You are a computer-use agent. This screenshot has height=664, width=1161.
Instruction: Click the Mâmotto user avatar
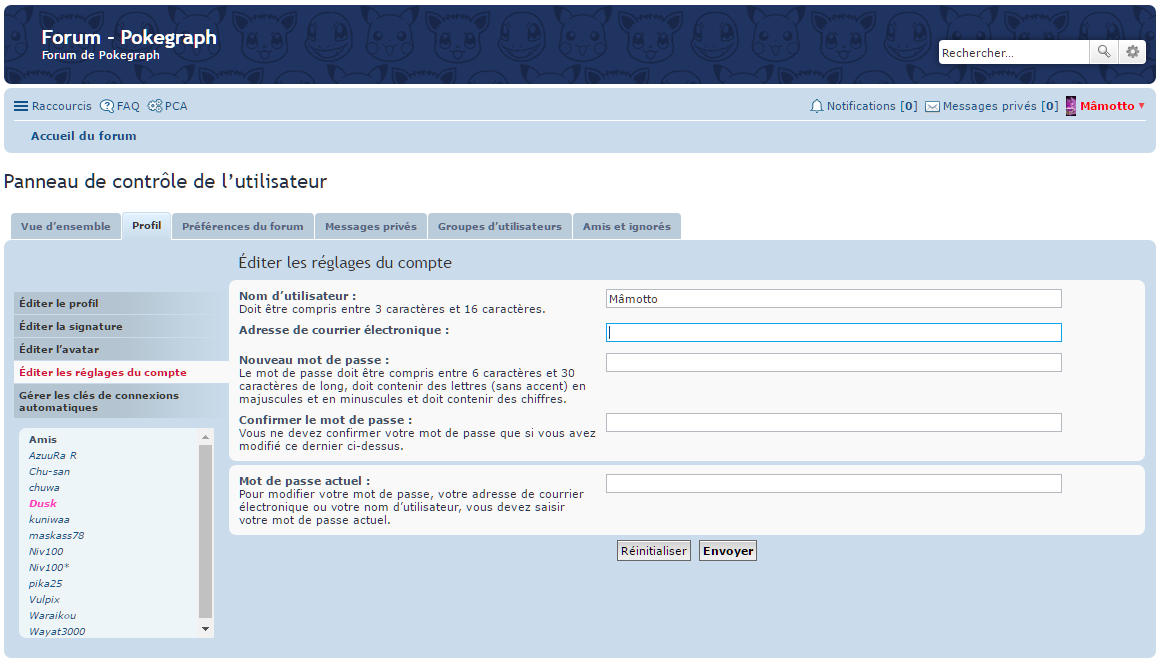point(1071,106)
